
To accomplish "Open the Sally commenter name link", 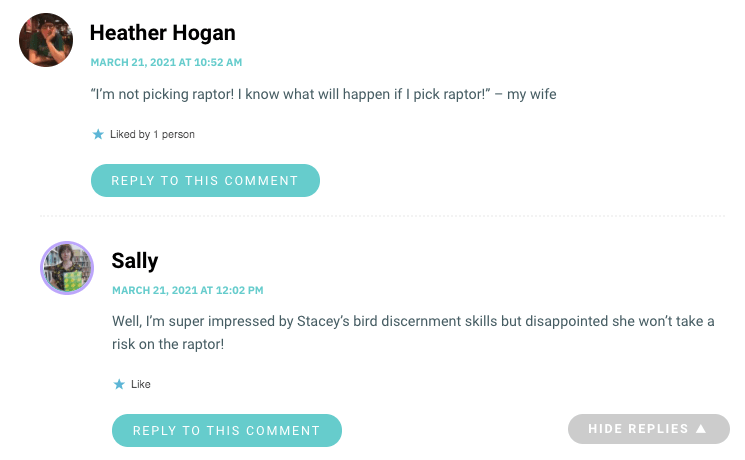I will click(x=135, y=261).
